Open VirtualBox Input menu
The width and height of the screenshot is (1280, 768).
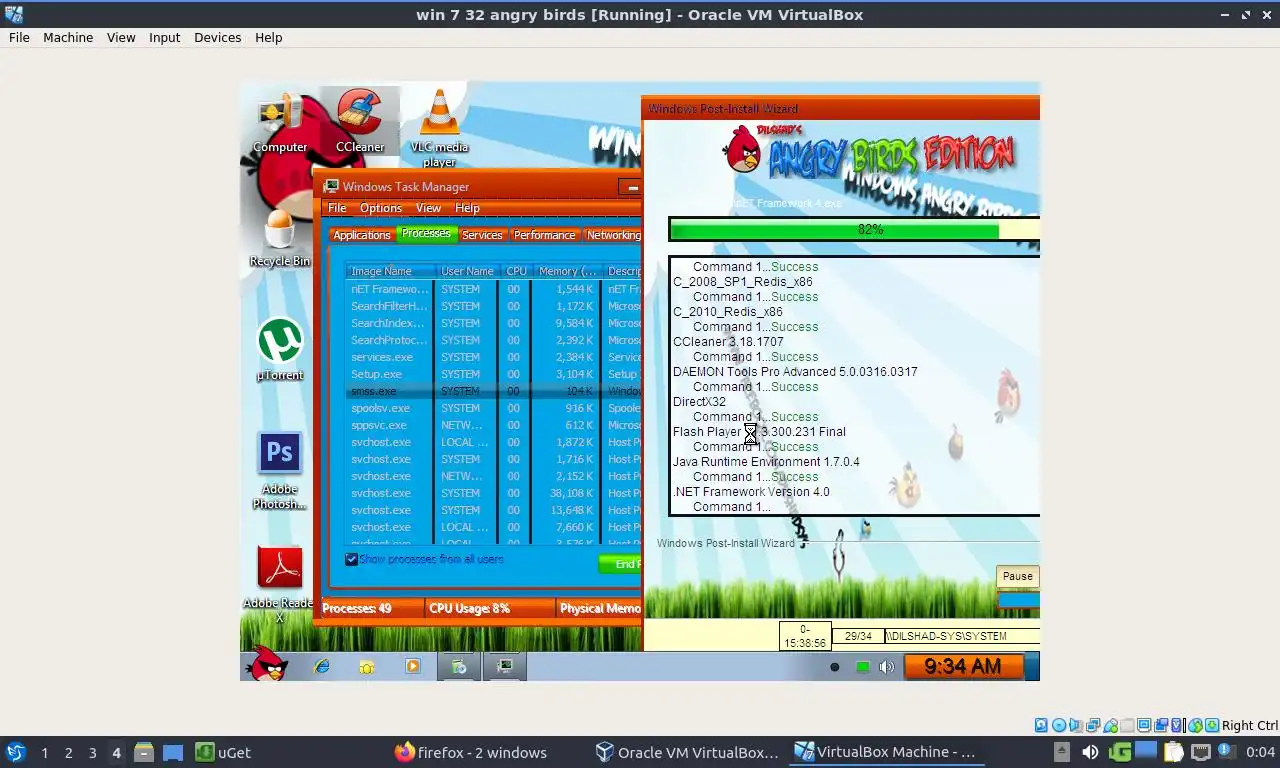click(x=164, y=37)
